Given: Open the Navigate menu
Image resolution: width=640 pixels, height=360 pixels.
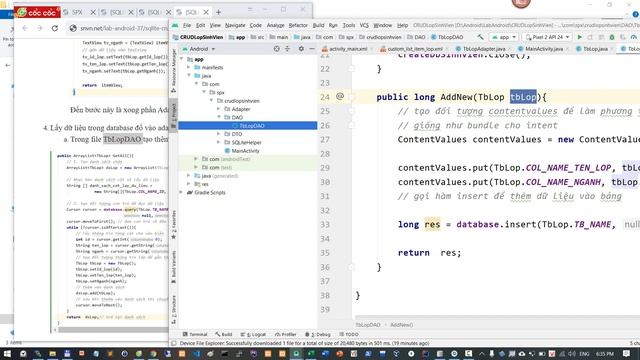Looking at the screenshot, I should (x=235, y=25).
